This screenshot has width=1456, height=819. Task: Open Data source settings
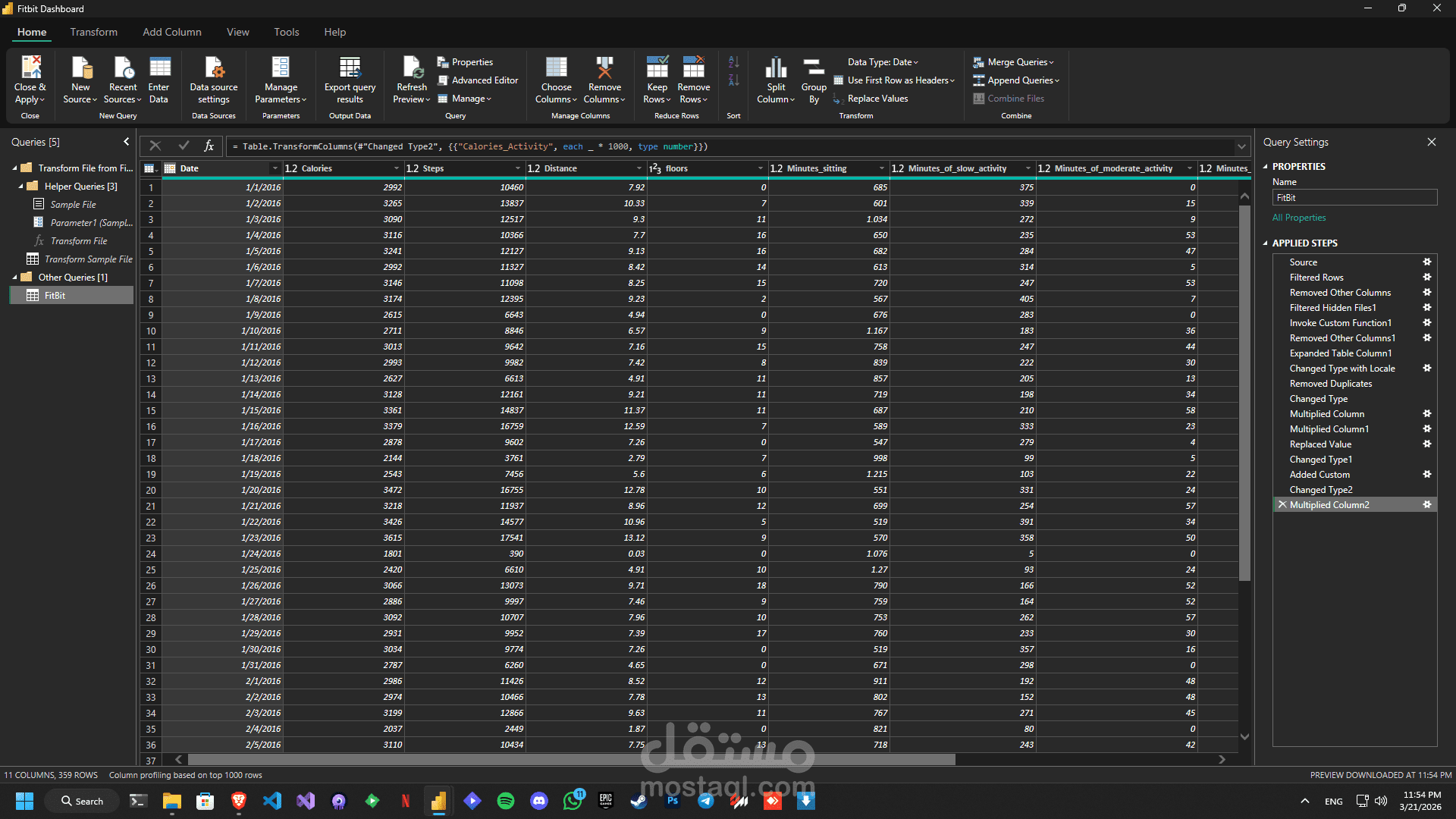214,68
